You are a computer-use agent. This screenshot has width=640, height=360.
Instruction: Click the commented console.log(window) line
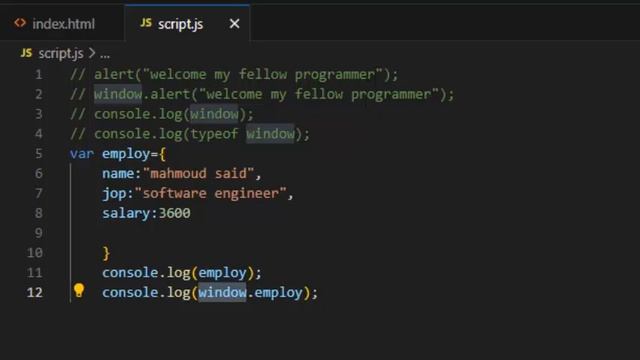[x=162, y=114]
